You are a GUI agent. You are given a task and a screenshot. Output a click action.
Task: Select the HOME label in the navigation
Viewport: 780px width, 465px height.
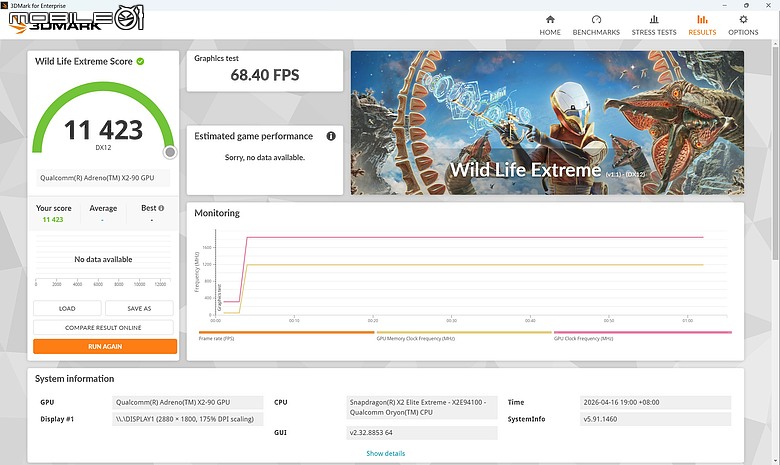pyautogui.click(x=550, y=32)
